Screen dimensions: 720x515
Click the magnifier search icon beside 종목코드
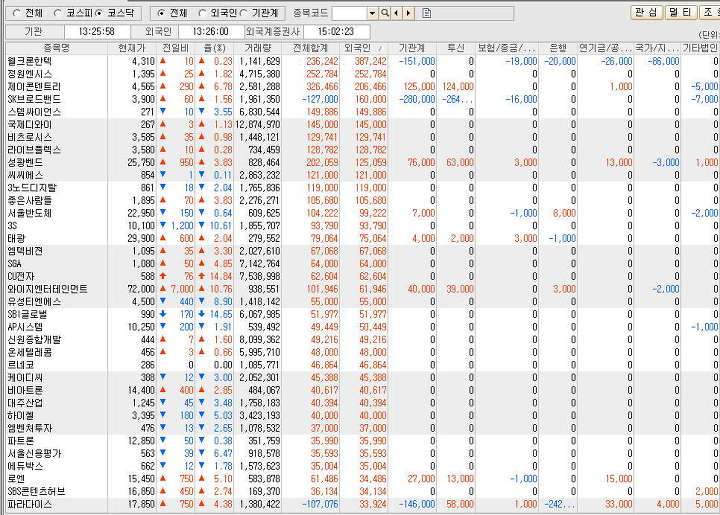point(385,13)
